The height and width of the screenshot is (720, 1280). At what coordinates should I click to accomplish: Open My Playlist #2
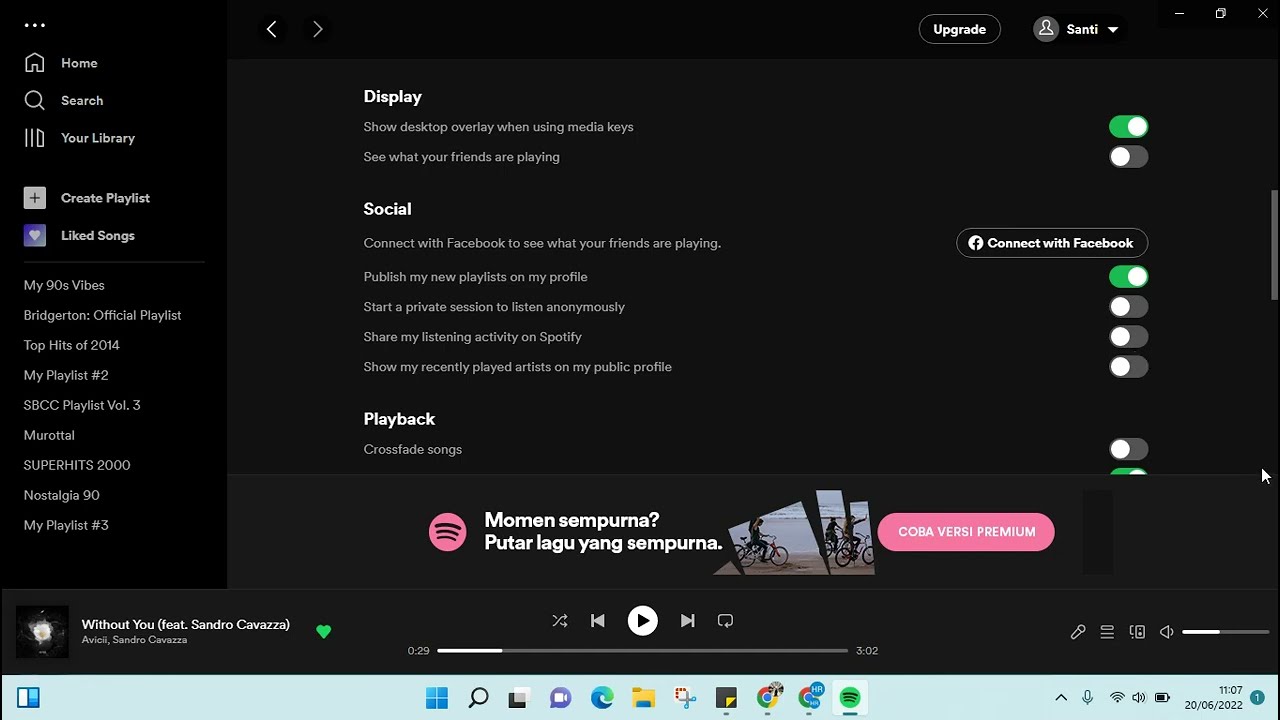pos(66,375)
